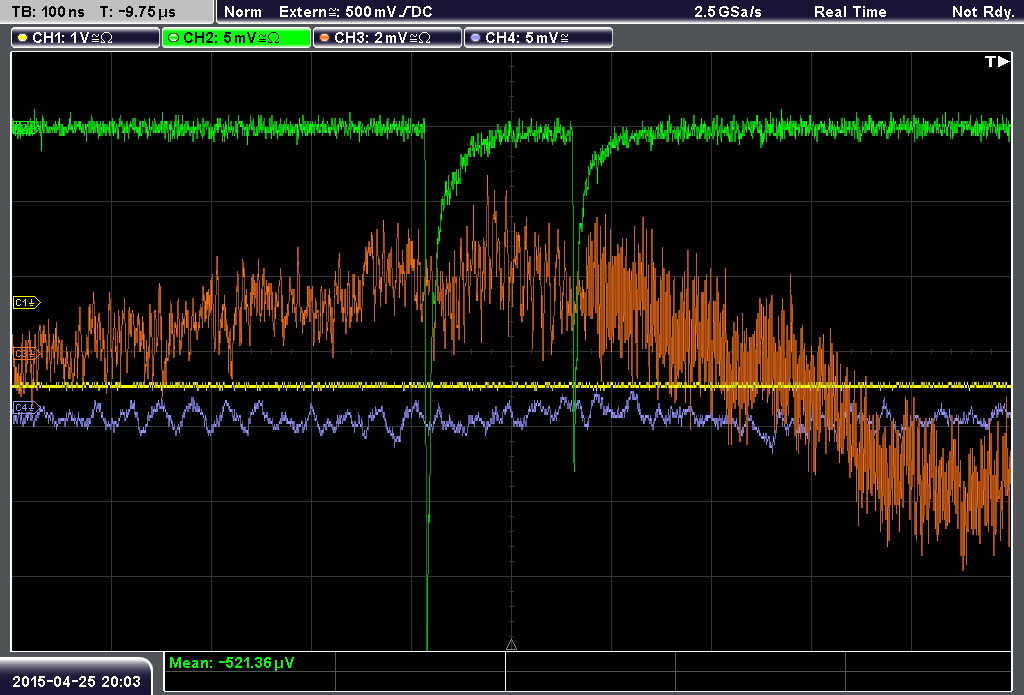Click the Not Rdy. status indicator
Image resolution: width=1024 pixels, height=695 pixels.
point(983,12)
